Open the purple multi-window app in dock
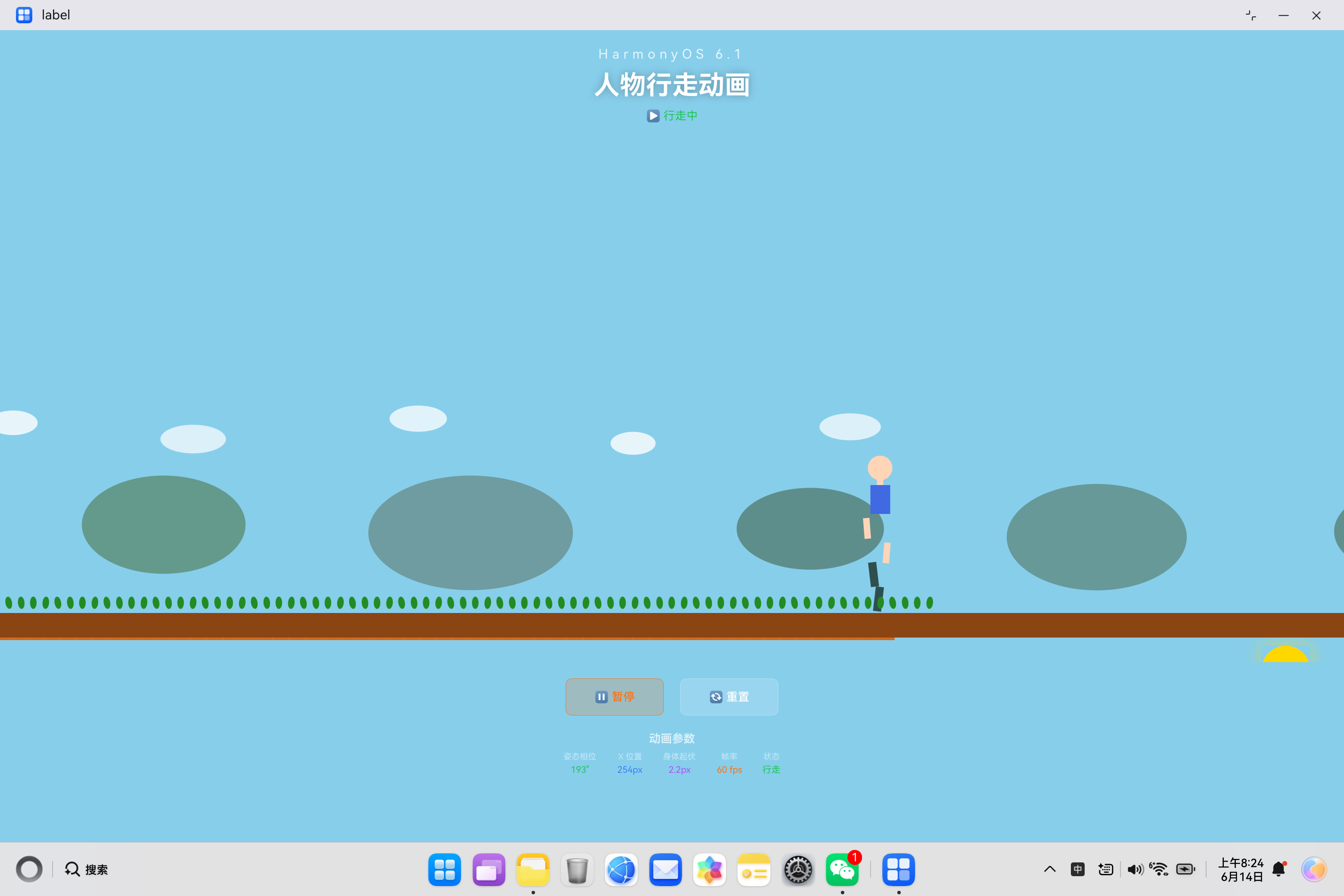Screen dimensions: 1344x896 point(489,870)
